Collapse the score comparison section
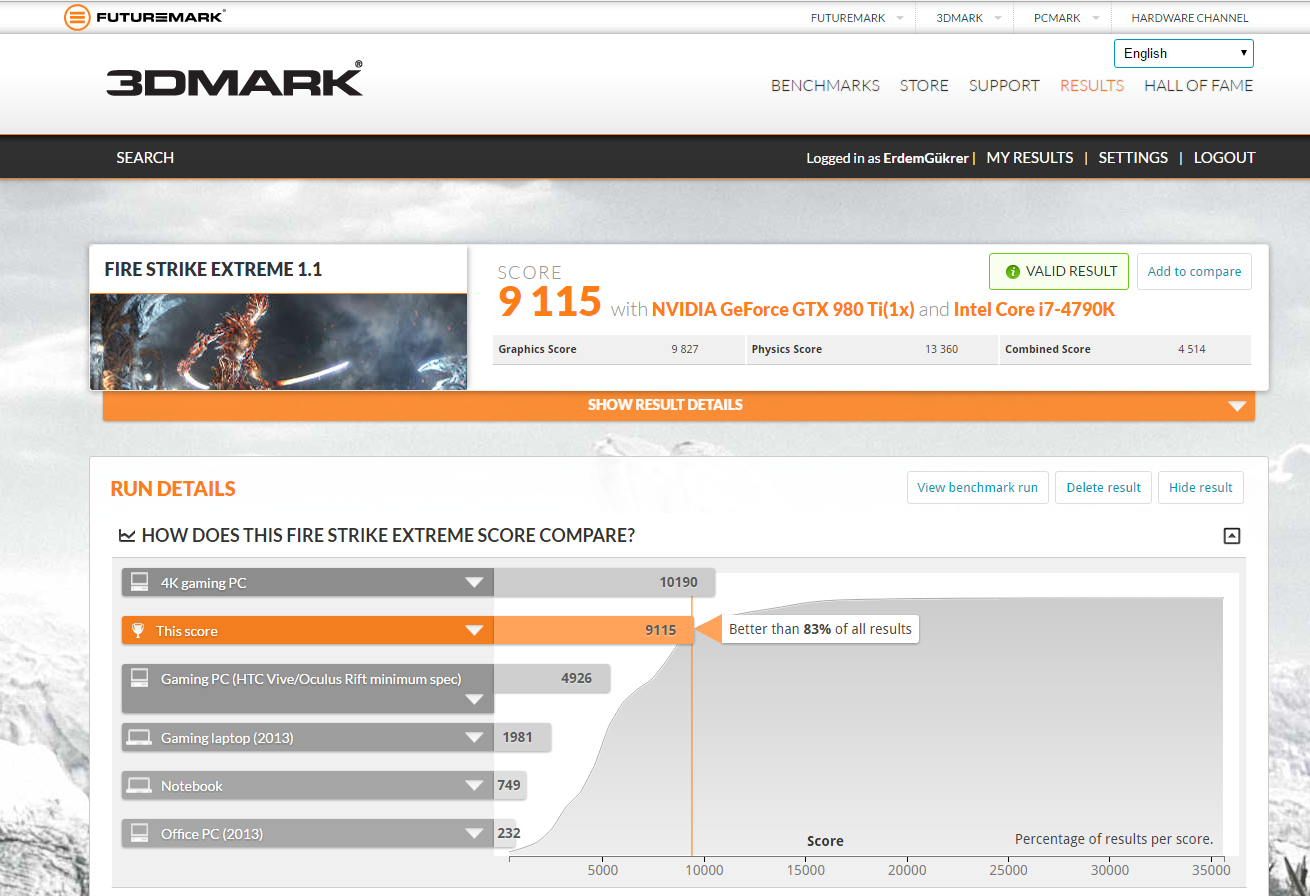This screenshot has width=1310, height=896. pyautogui.click(x=1232, y=536)
